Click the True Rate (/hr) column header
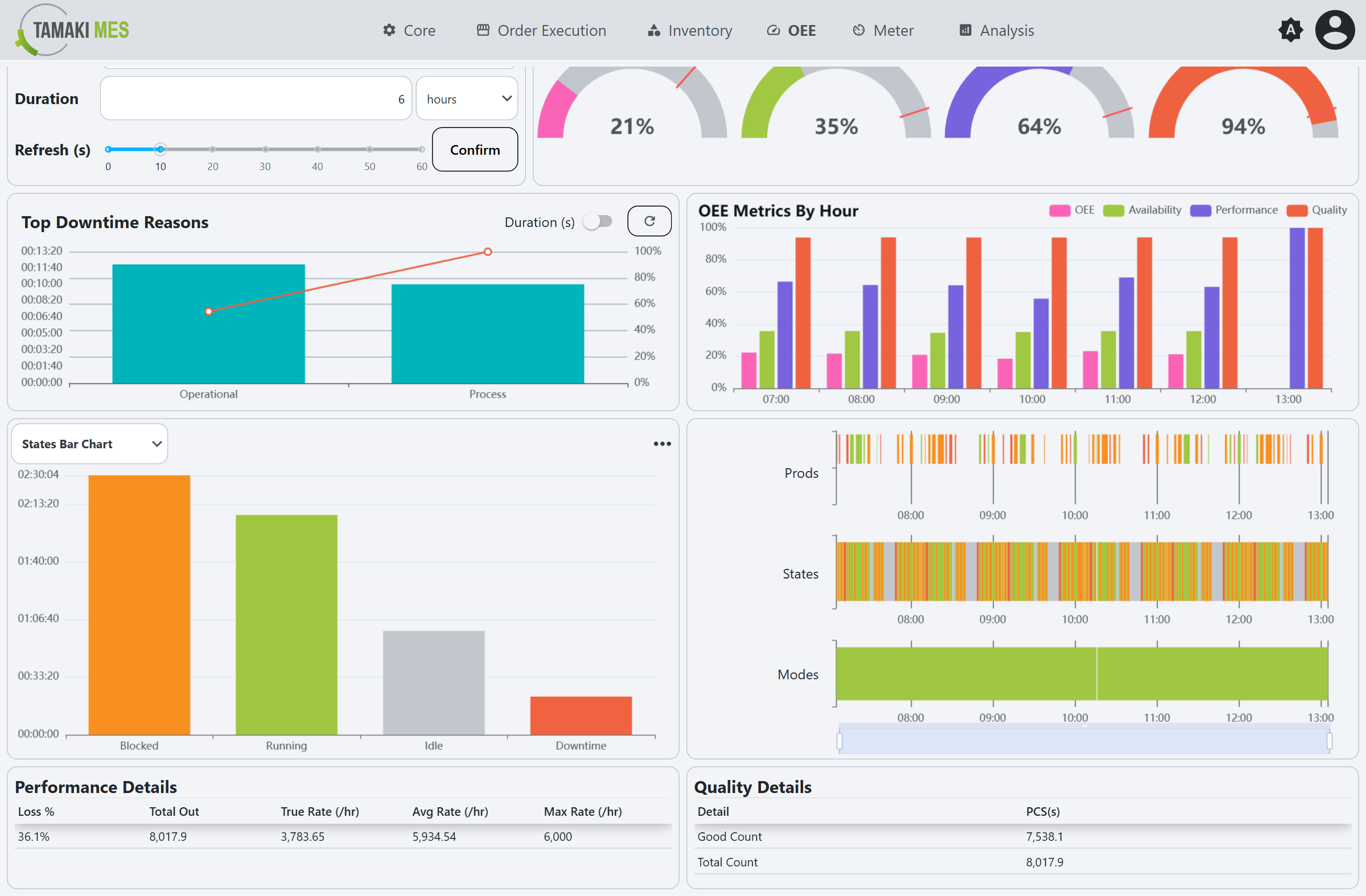 [320, 811]
